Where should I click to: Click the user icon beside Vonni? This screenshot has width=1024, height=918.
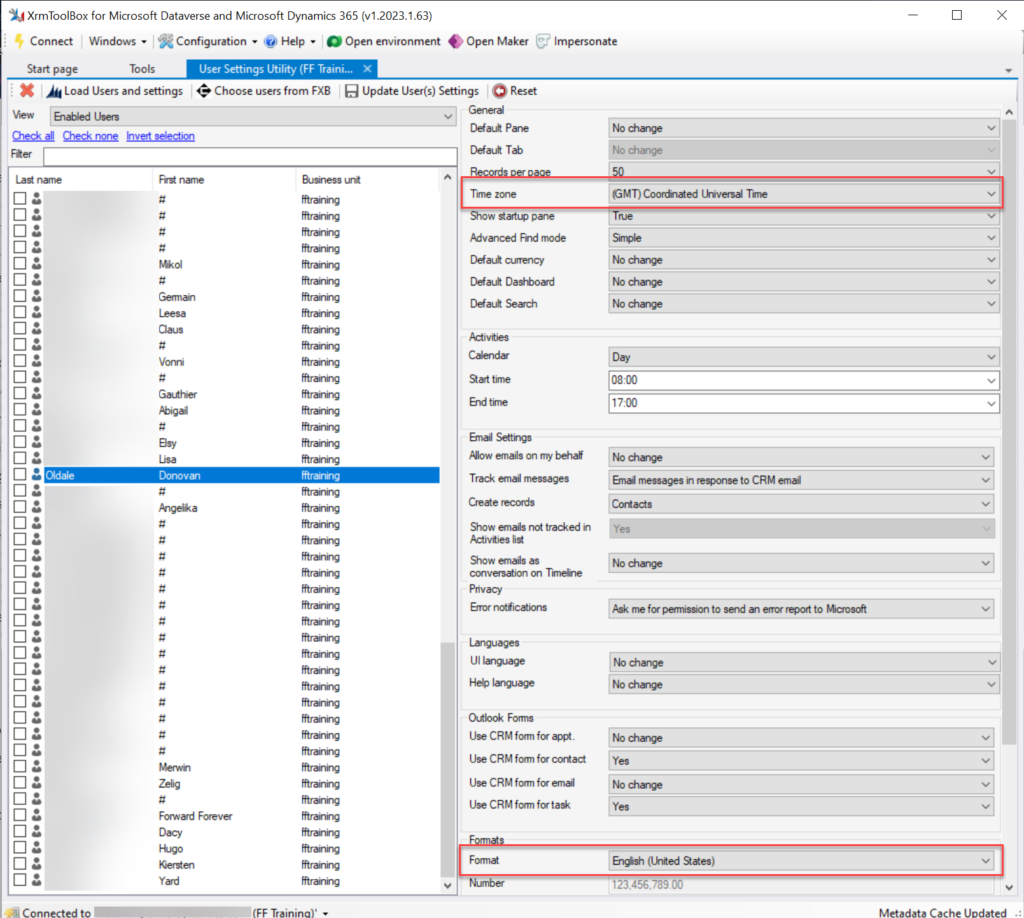pyautogui.click(x=37, y=361)
